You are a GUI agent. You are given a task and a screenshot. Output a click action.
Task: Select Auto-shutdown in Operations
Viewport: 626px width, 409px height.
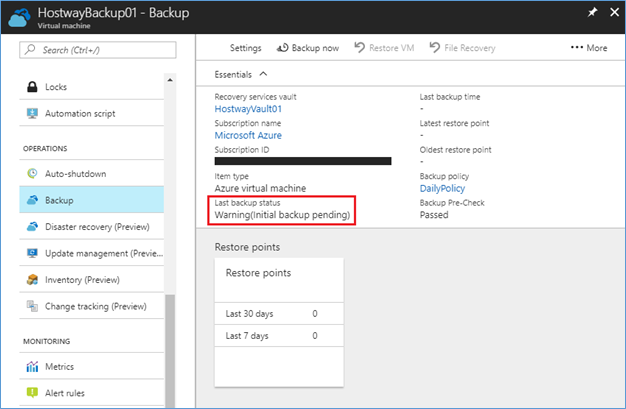(92, 173)
